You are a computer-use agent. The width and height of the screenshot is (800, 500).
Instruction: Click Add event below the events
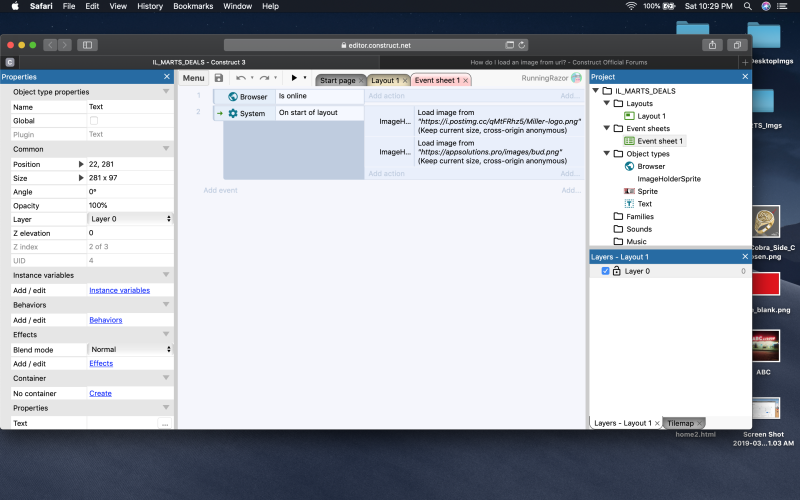[x=220, y=190]
